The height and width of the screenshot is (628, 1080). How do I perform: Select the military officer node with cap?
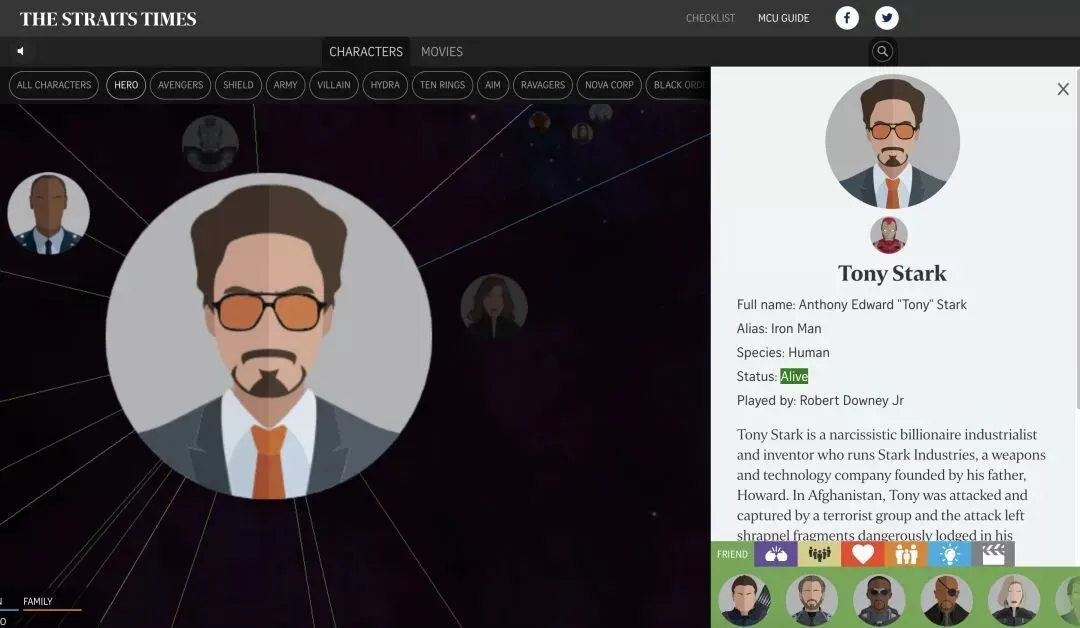click(48, 213)
